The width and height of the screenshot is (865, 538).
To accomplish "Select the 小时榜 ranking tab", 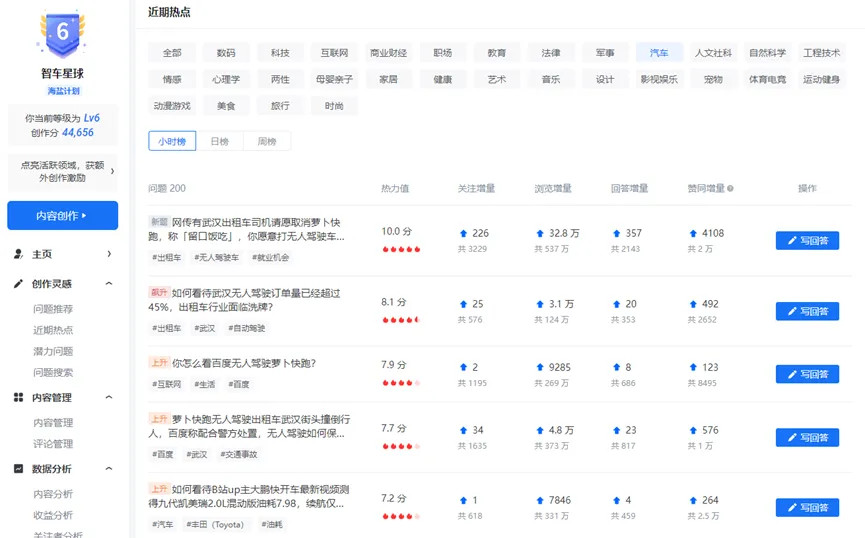I will [172, 141].
